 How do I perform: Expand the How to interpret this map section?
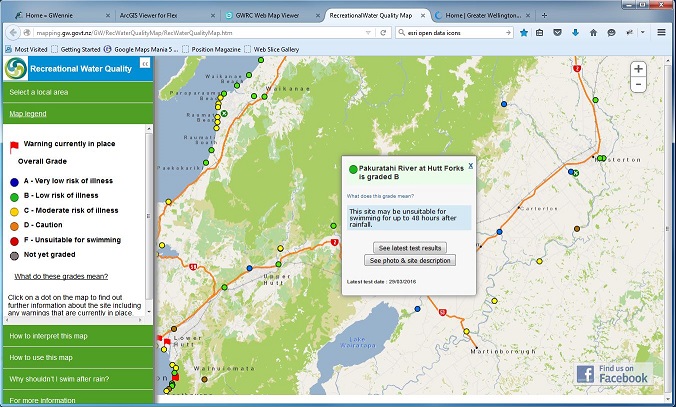point(78,336)
